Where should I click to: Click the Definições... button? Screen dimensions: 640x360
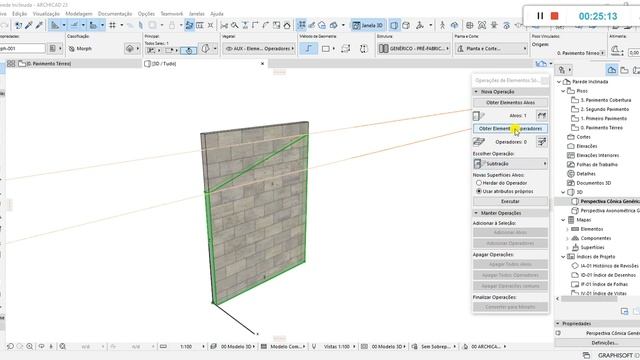(605, 343)
